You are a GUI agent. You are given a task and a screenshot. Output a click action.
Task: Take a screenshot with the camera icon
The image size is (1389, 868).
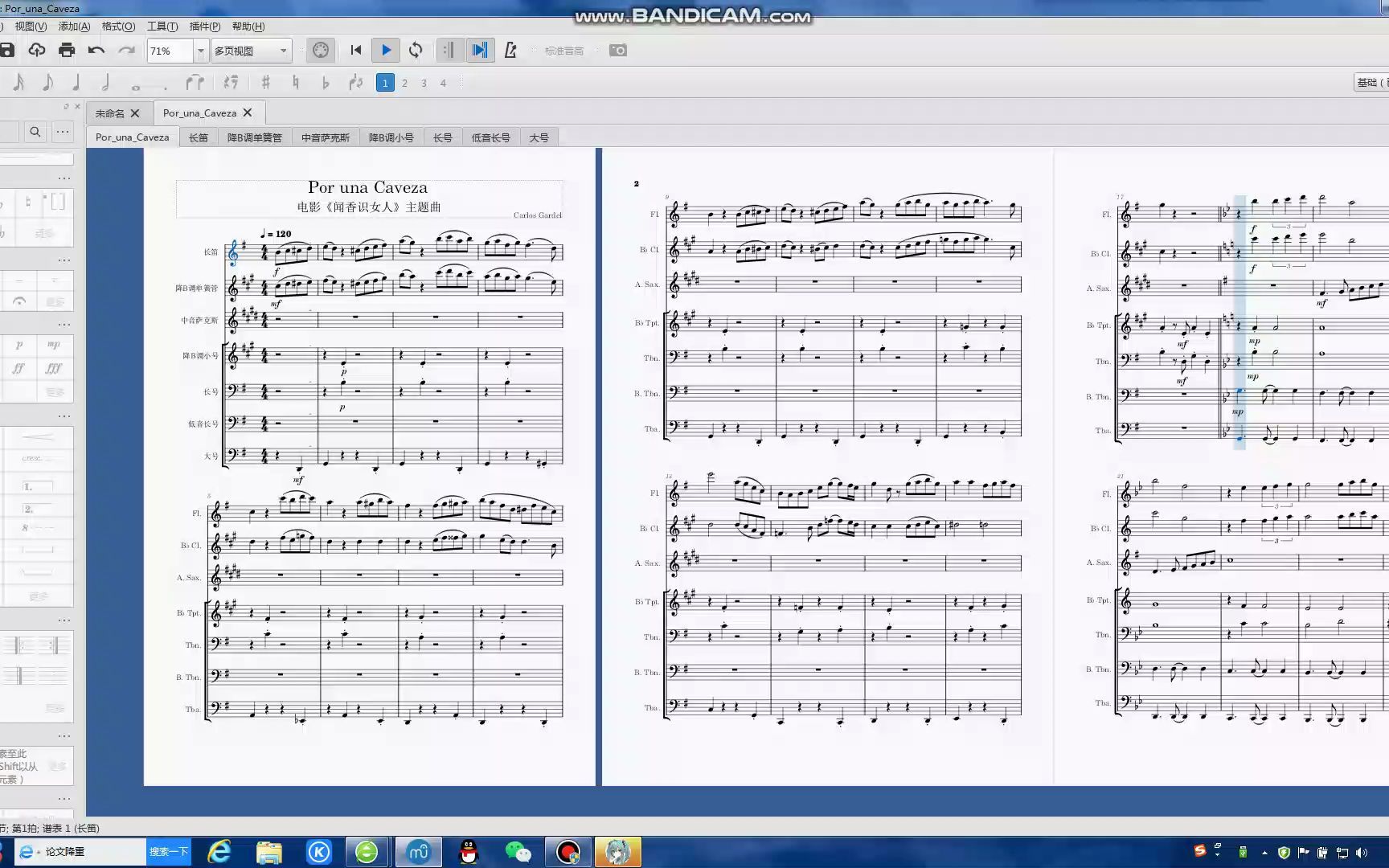618,50
